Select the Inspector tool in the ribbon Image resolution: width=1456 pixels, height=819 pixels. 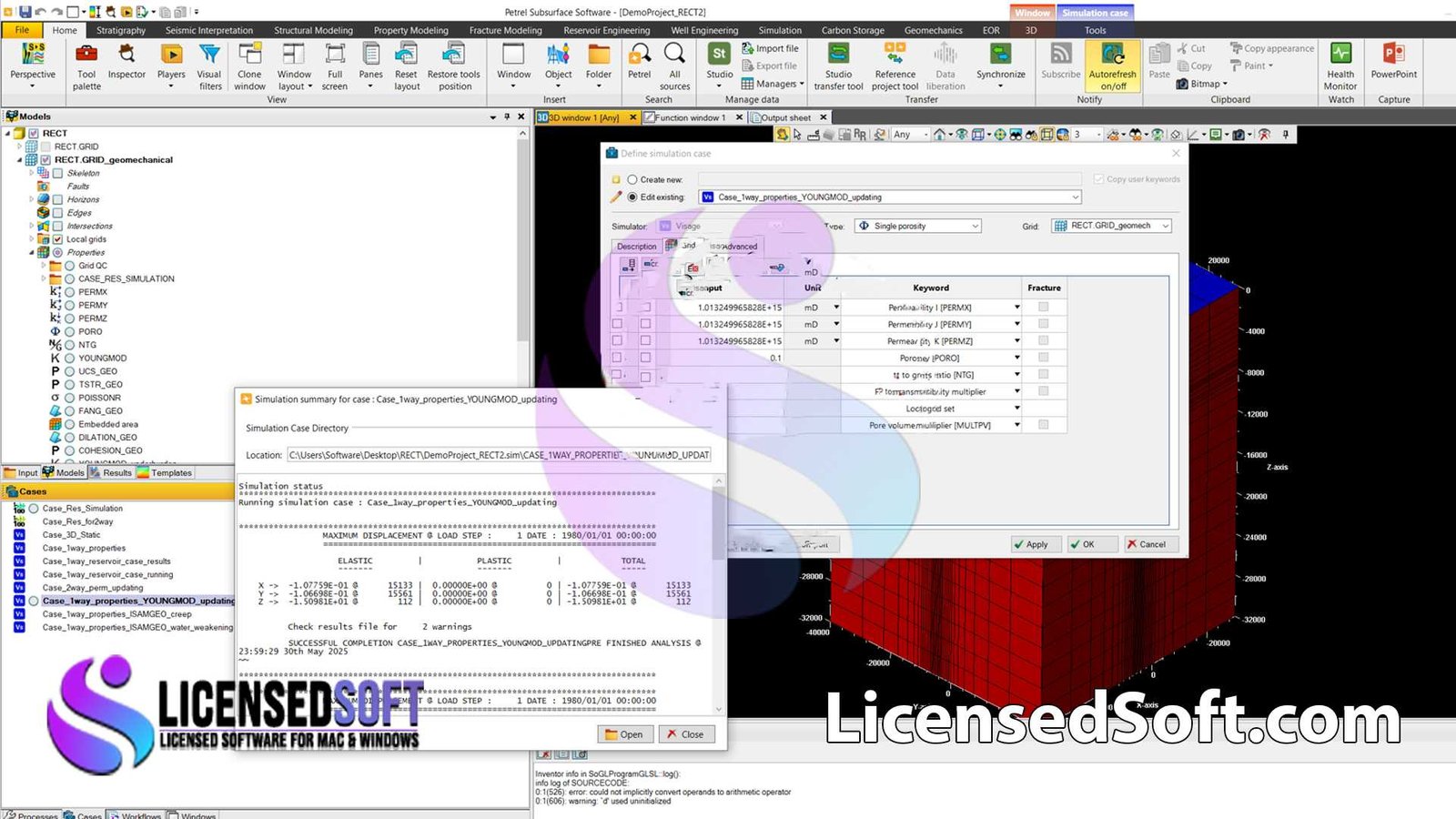[x=126, y=64]
